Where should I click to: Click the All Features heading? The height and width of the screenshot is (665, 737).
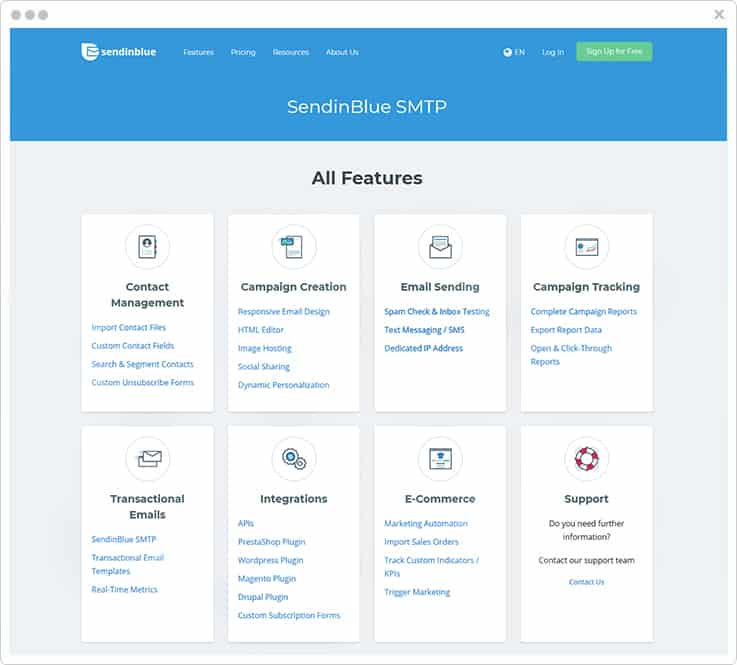(x=367, y=178)
